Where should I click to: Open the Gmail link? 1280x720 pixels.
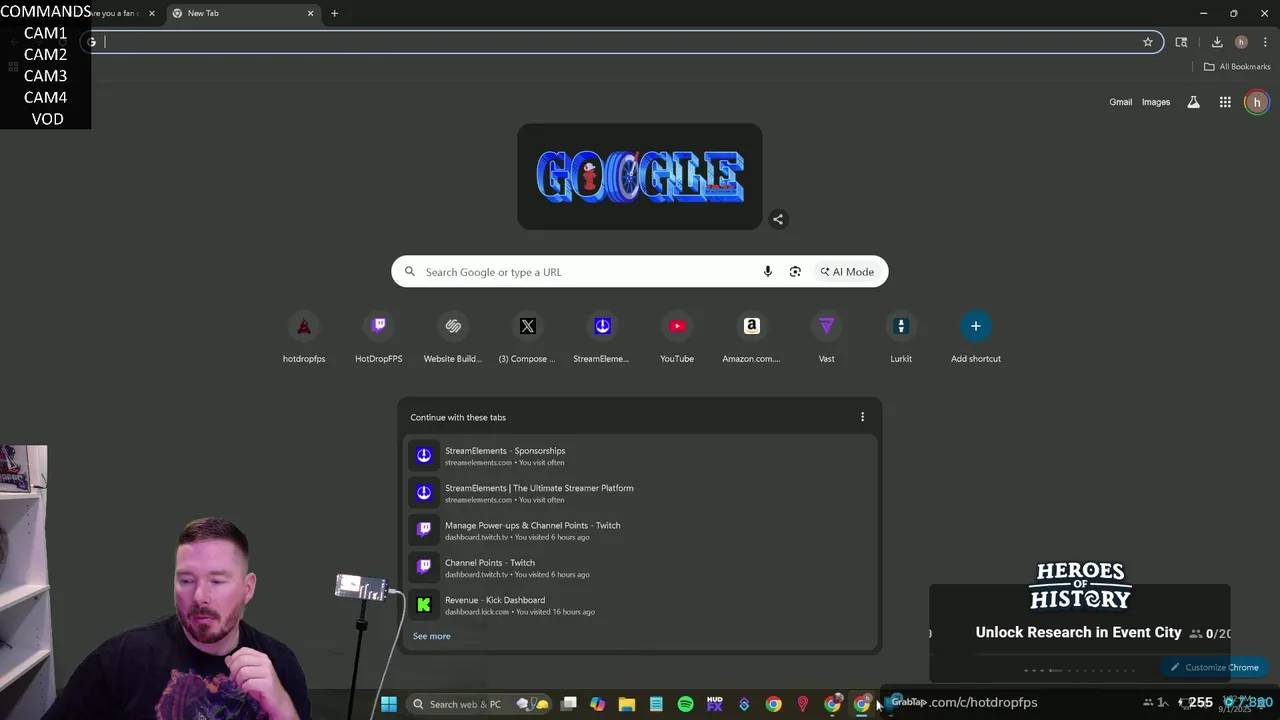pyautogui.click(x=1120, y=102)
